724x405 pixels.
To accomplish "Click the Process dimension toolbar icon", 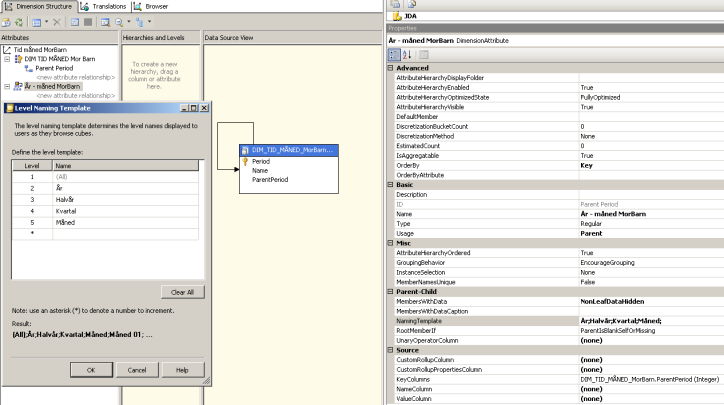I will 19,22.
